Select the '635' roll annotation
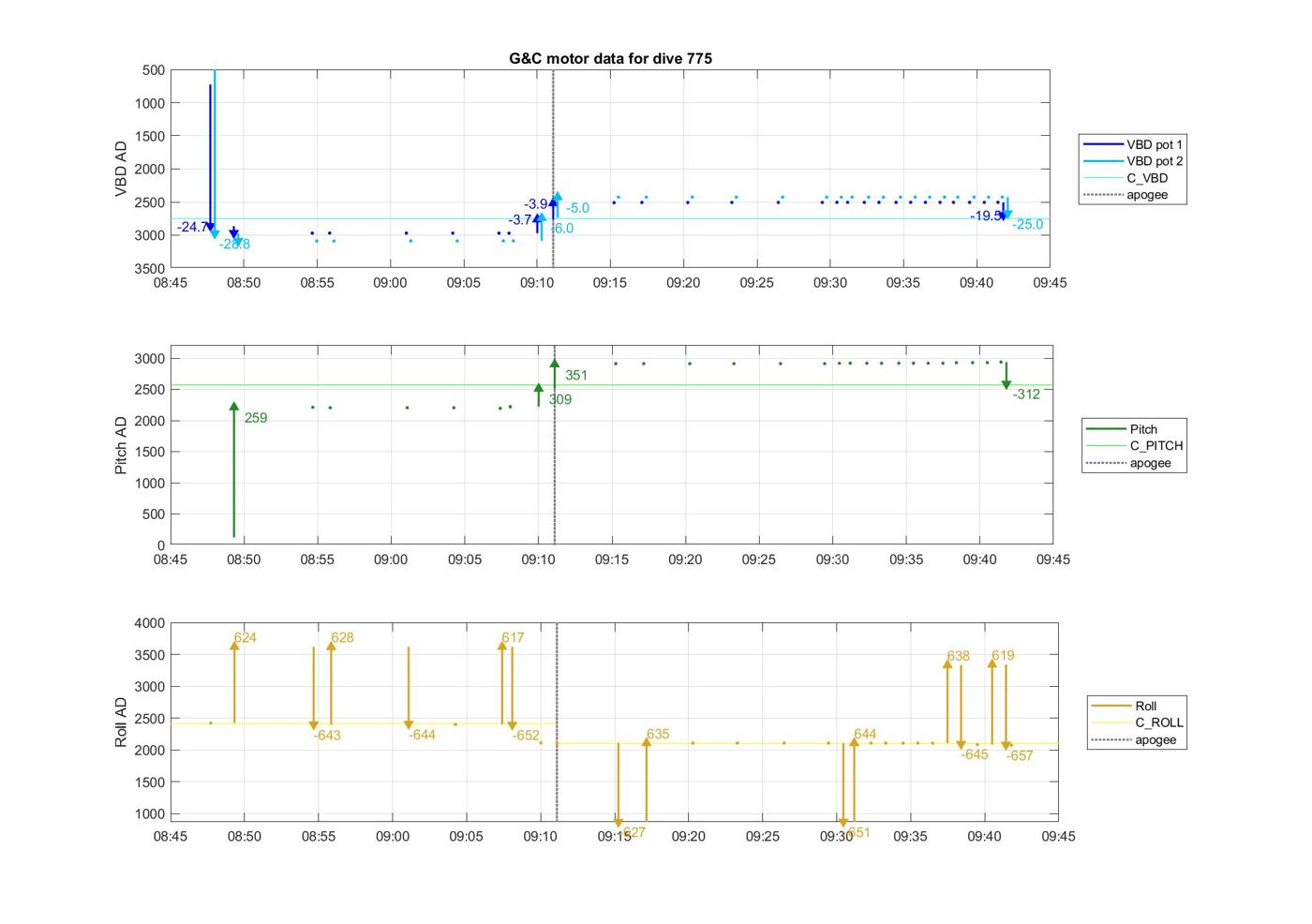 tap(658, 734)
